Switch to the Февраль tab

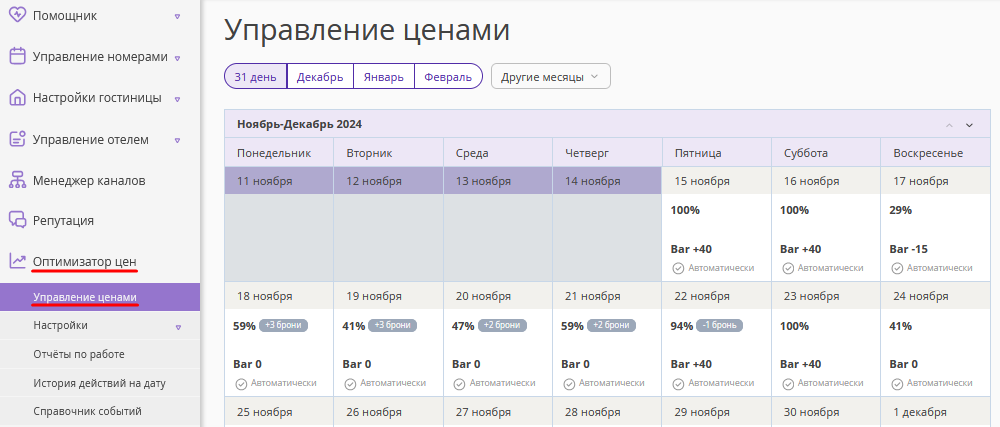448,76
